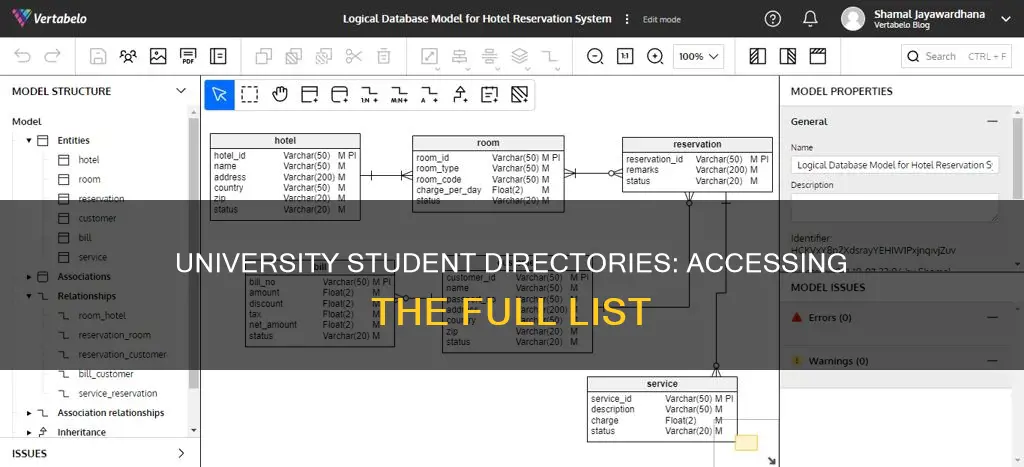Select the inheritance tool
Viewport: 1024px width, 467px height.
pyautogui.click(x=460, y=95)
